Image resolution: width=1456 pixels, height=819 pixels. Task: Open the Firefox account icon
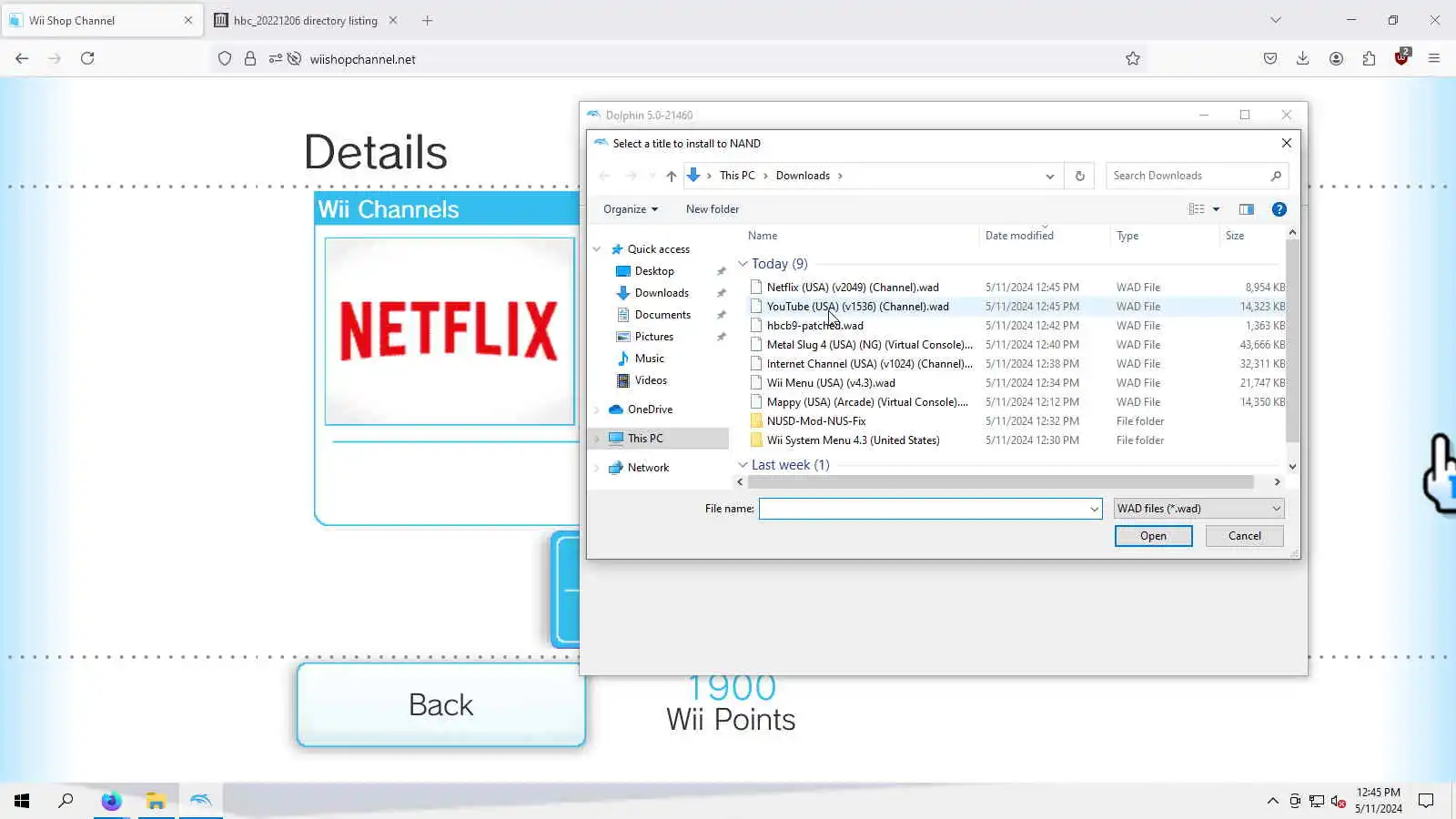pos(1336,58)
